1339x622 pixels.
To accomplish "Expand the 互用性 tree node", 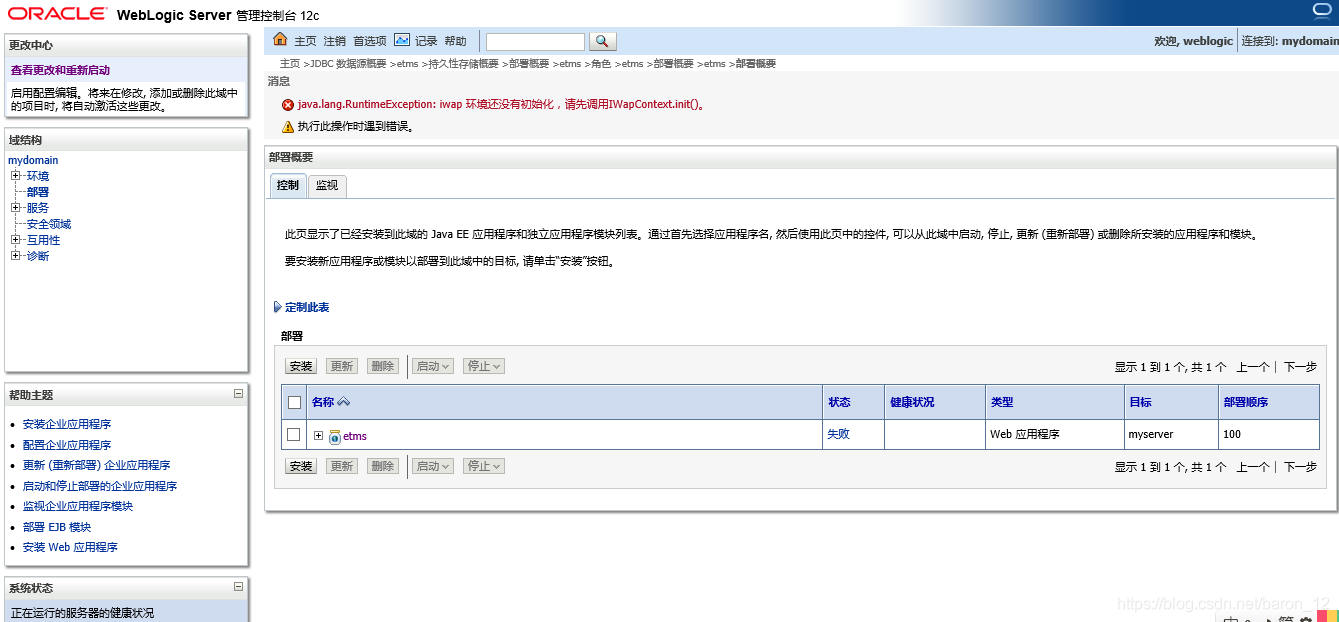I will 16,240.
